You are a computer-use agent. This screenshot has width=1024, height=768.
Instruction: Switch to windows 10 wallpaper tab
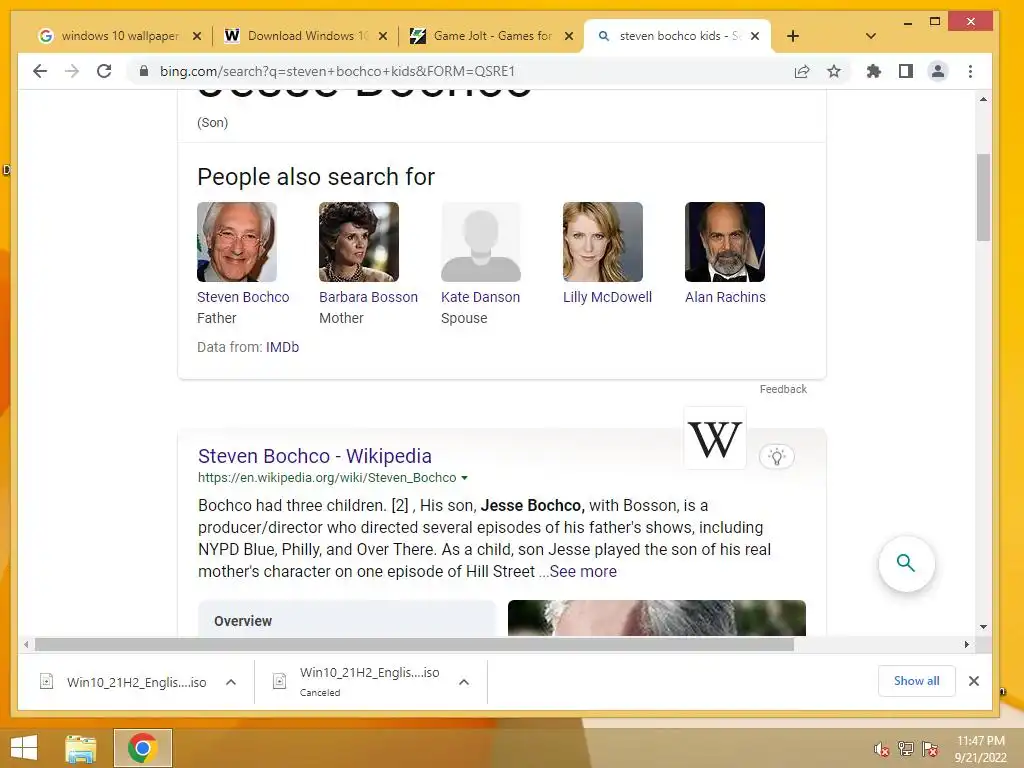pyautogui.click(x=120, y=36)
